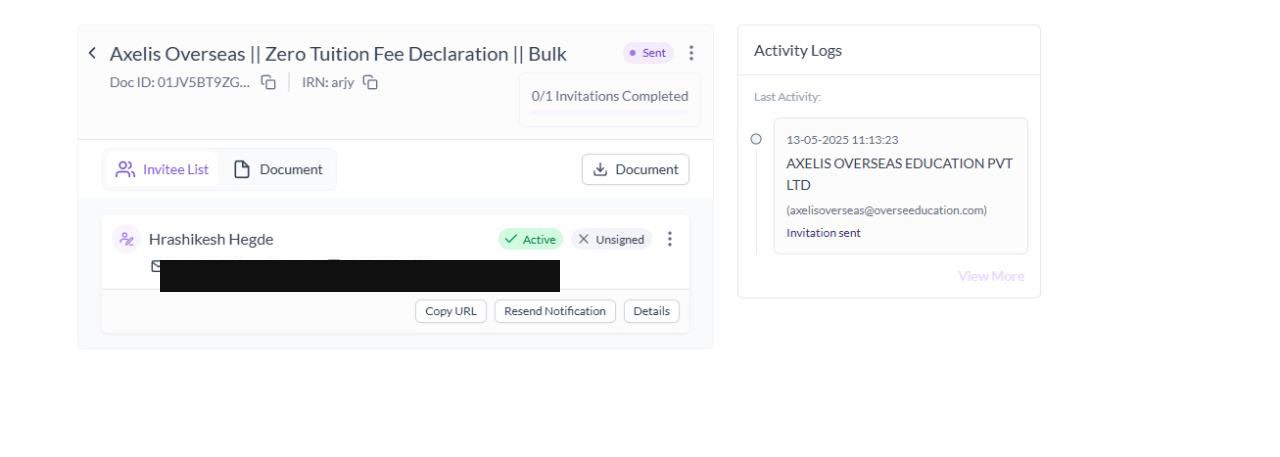Viewport: 1280px width, 457px height.
Task: Copy the IRN value arjy
Action: pos(370,82)
